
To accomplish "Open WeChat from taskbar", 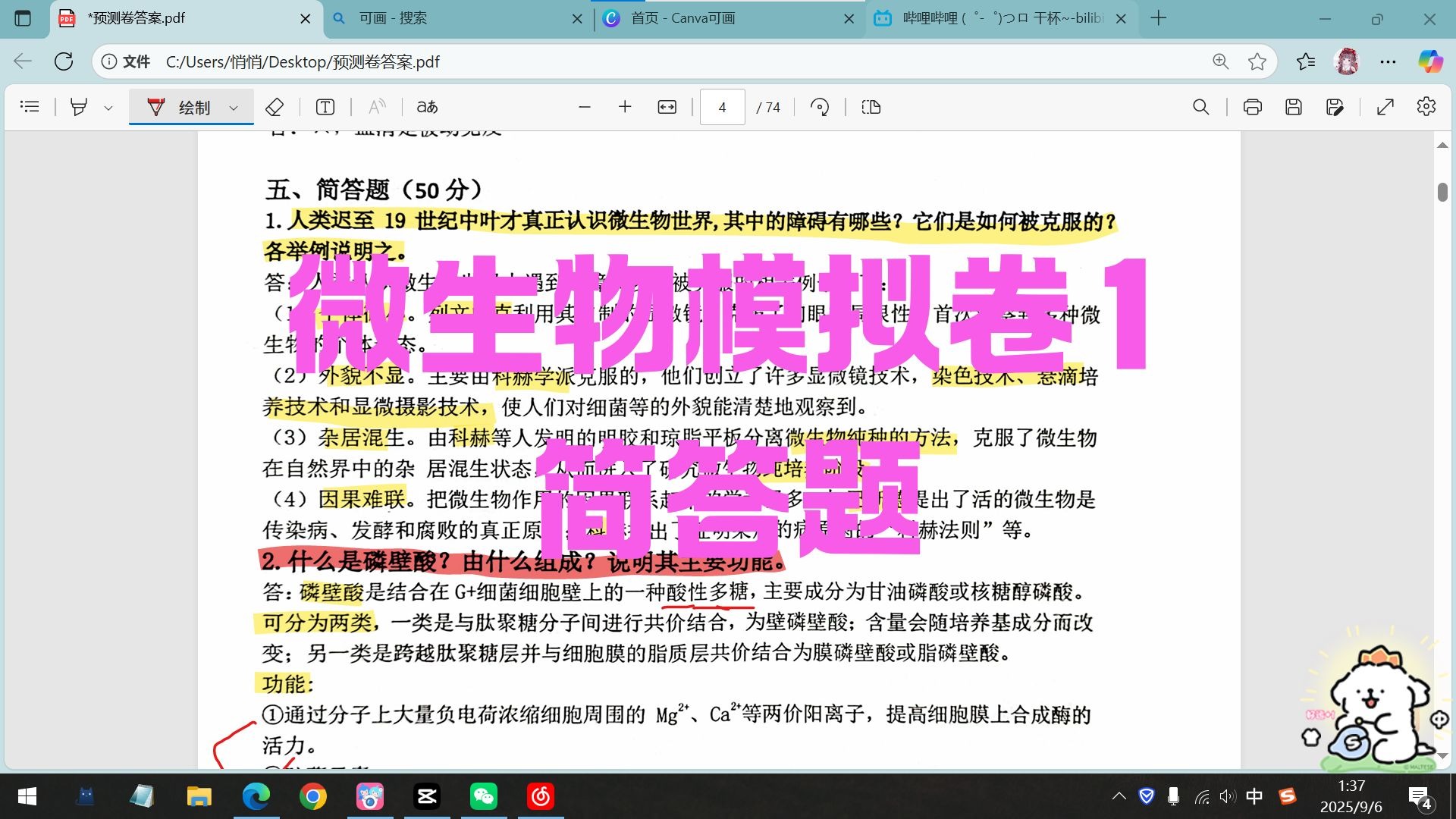I will [x=483, y=796].
